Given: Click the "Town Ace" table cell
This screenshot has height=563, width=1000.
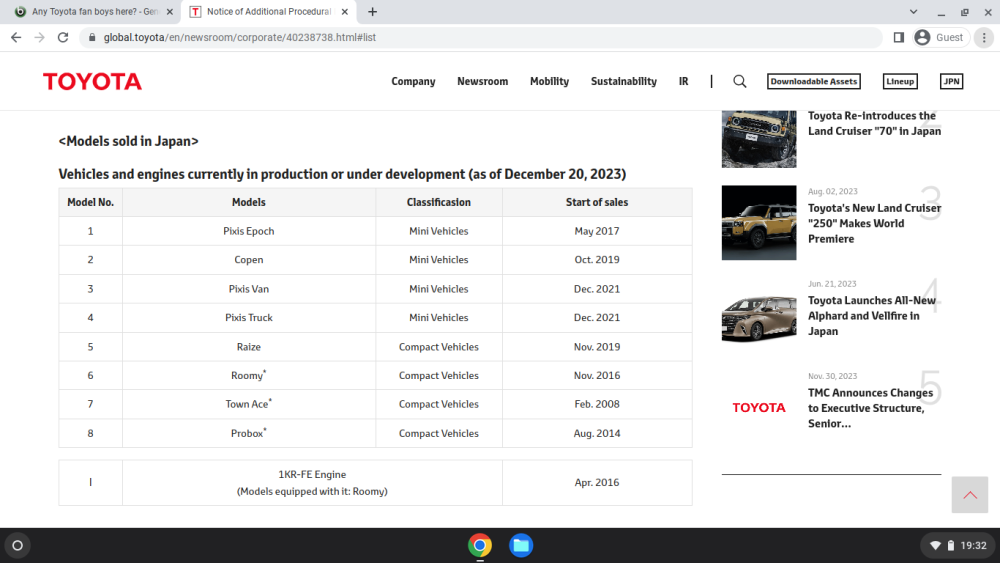Looking at the screenshot, I should (x=249, y=404).
